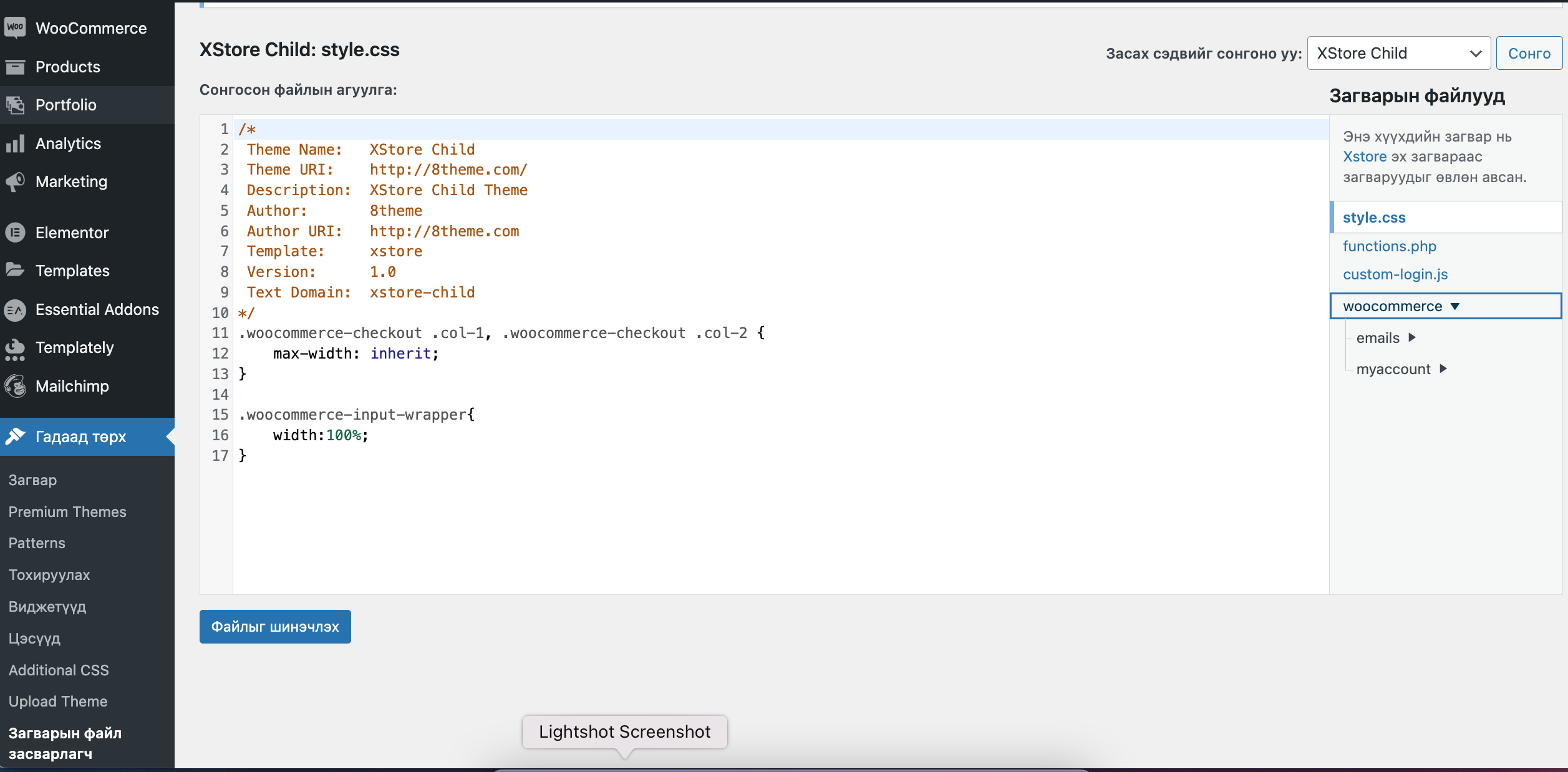Open the Mailchimp menu
Image resolution: width=1568 pixels, height=772 pixels.
click(87, 386)
